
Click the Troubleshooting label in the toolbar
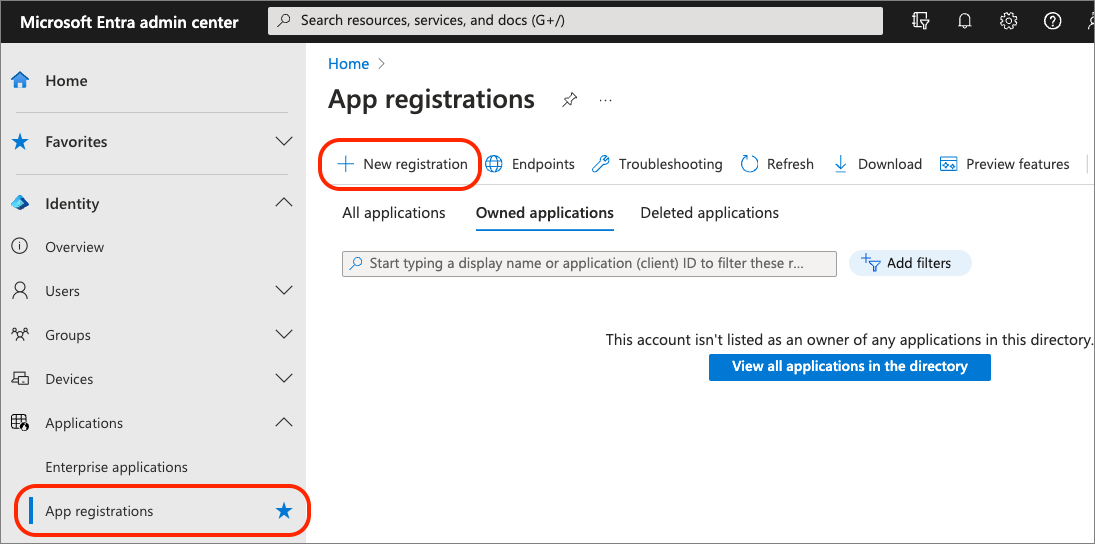point(670,164)
